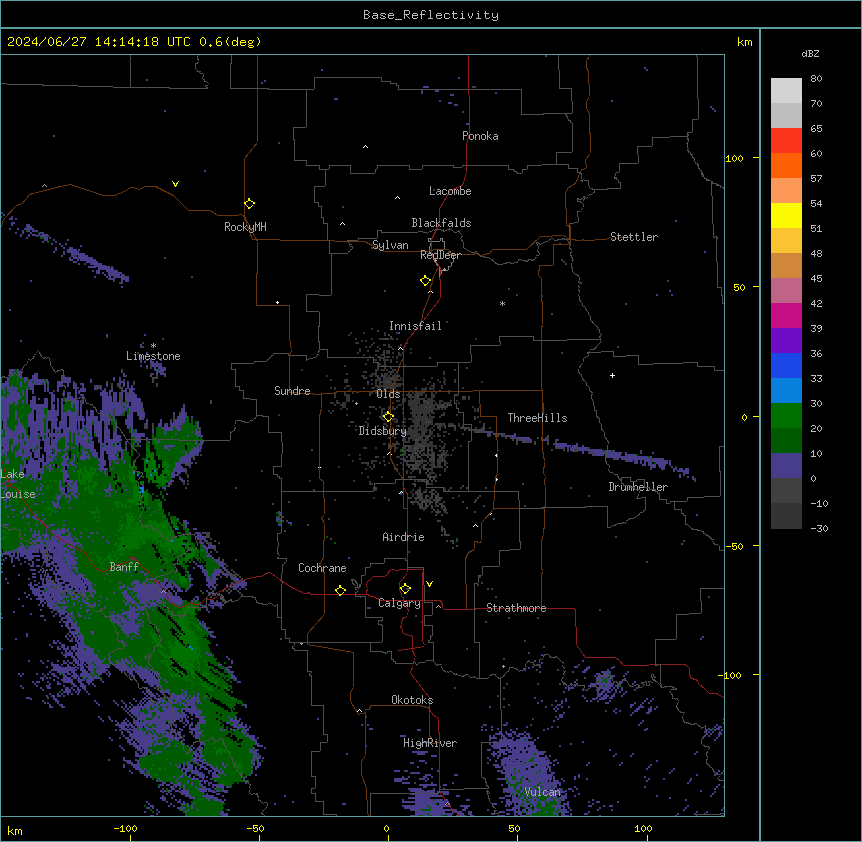Click the Calgary city label
This screenshot has width=862, height=842.
pos(399,603)
